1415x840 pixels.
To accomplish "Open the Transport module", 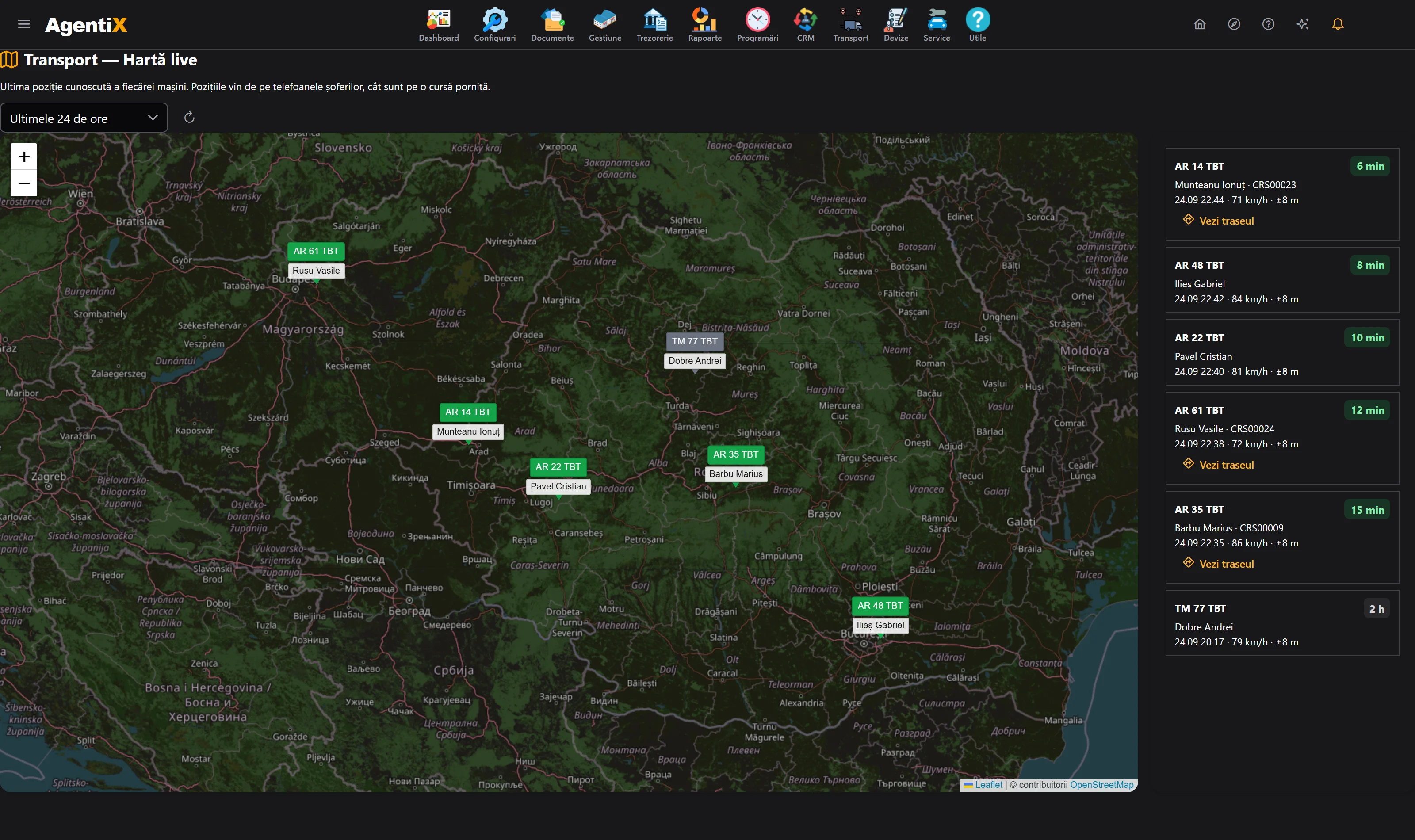I will tap(851, 25).
